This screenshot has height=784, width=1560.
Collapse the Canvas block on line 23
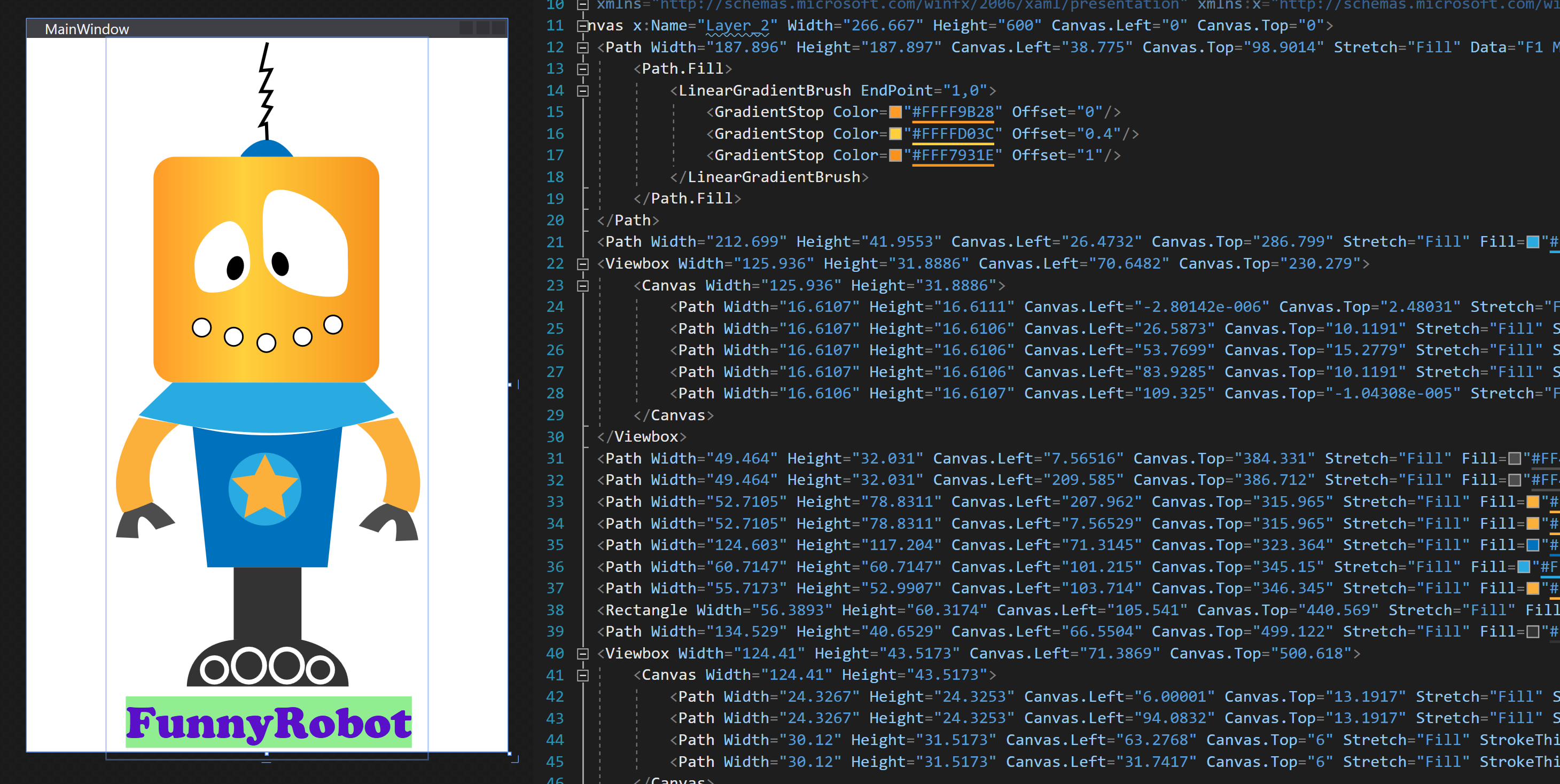coord(582,286)
